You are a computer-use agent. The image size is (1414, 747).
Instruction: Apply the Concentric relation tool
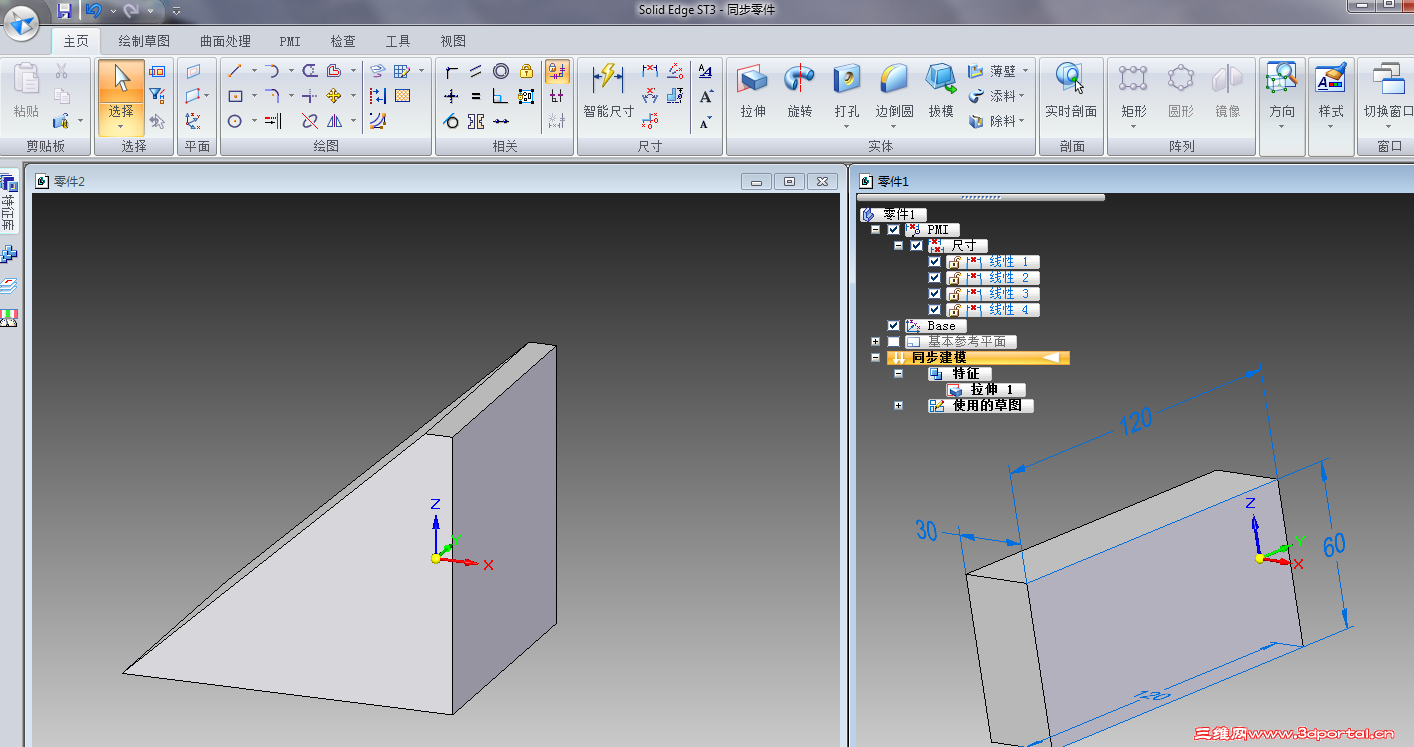(501, 71)
